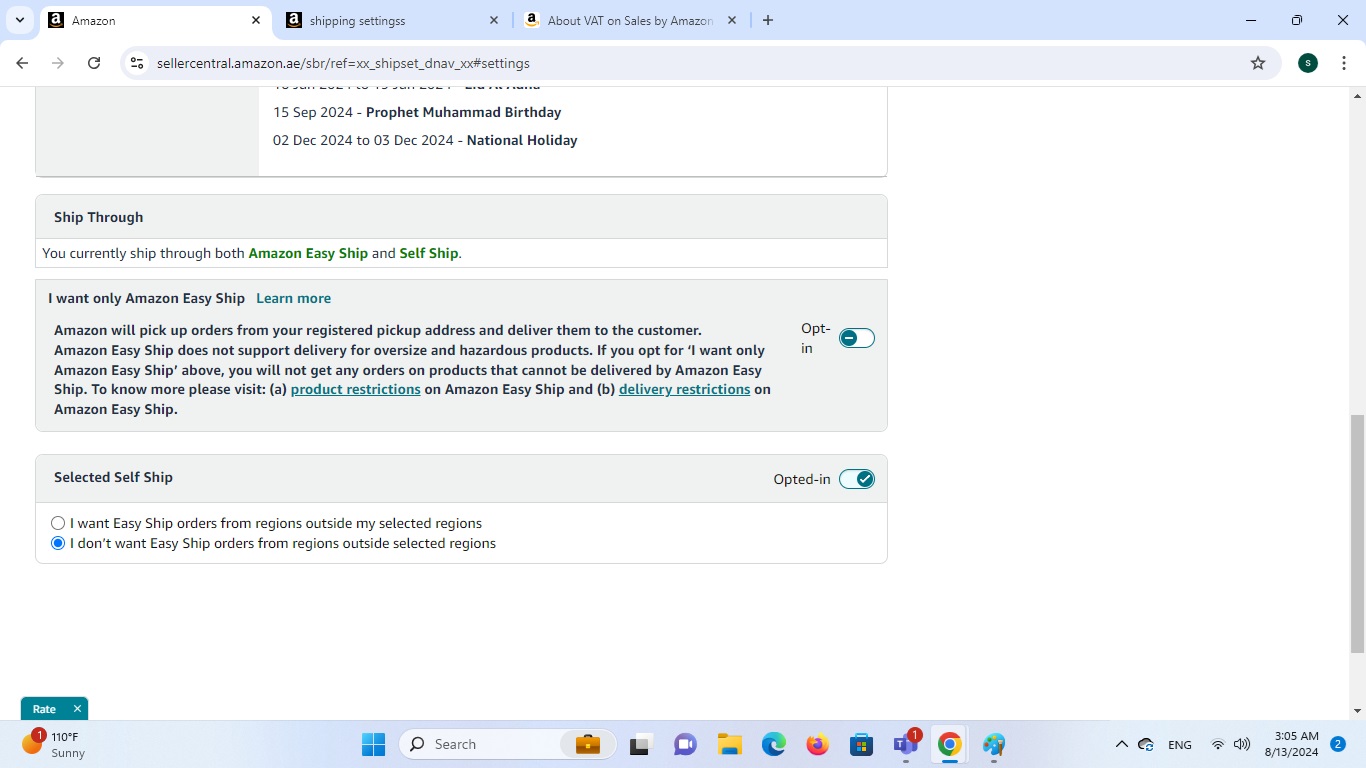The height and width of the screenshot is (768, 1366).
Task: Reload the current page
Action: point(94,63)
